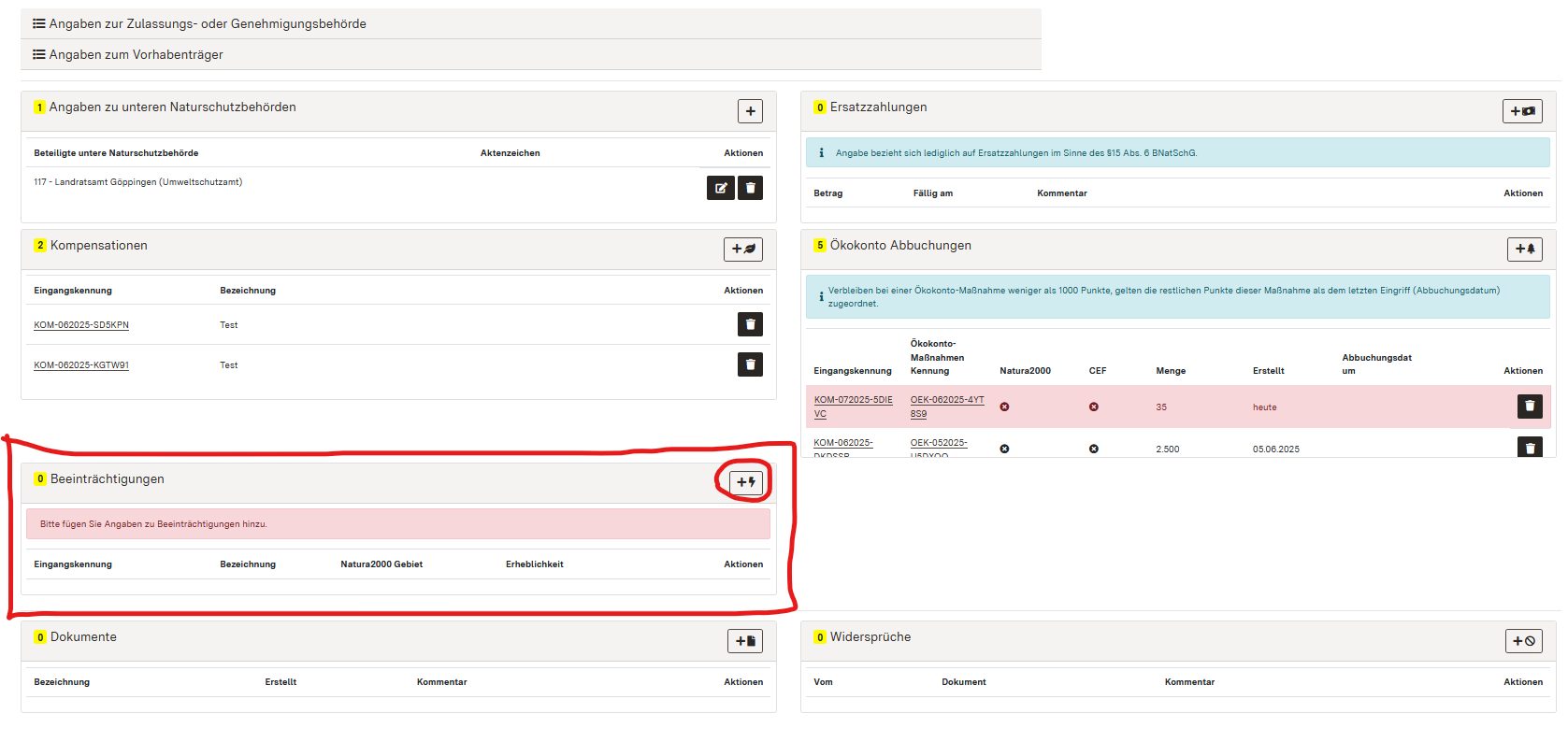Click Natura2000 status icon in 2.500 row
This screenshot has height=742, width=1568.
(x=1004, y=449)
